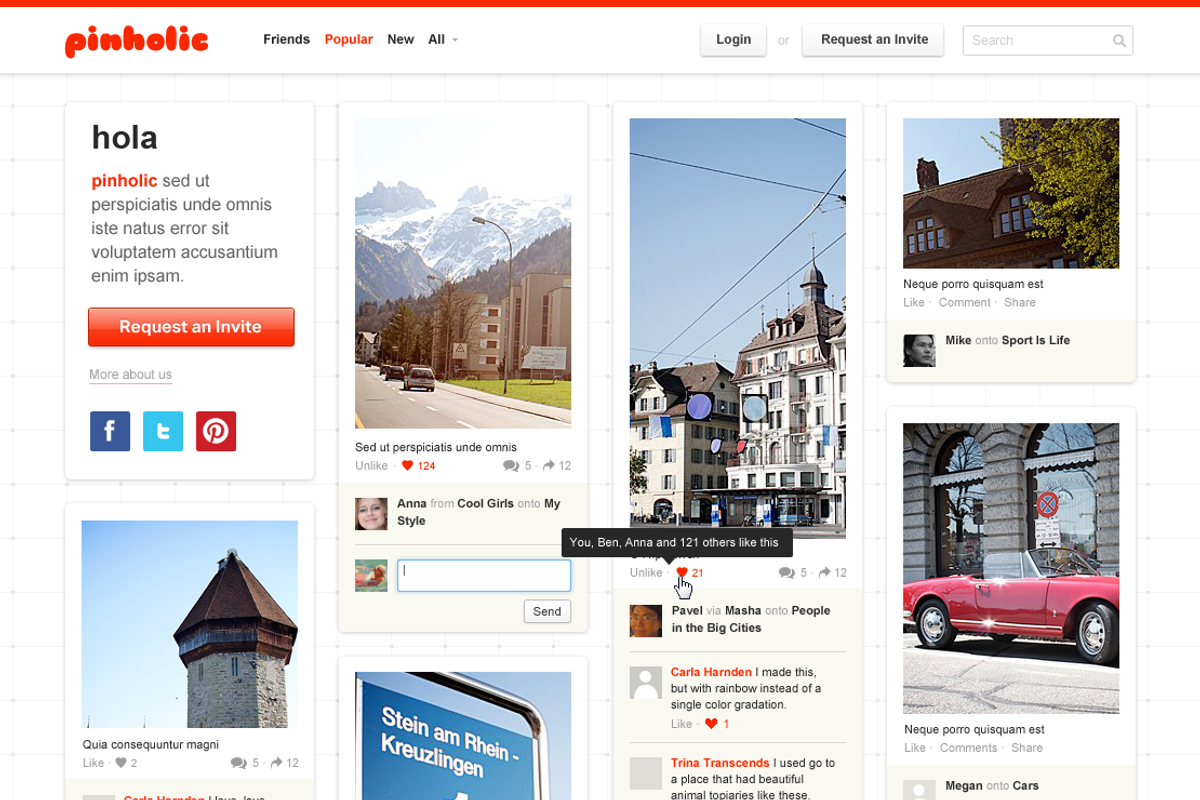Viewport: 1200px width, 800px height.
Task: Click red Request an Invite button
Action: point(191,327)
